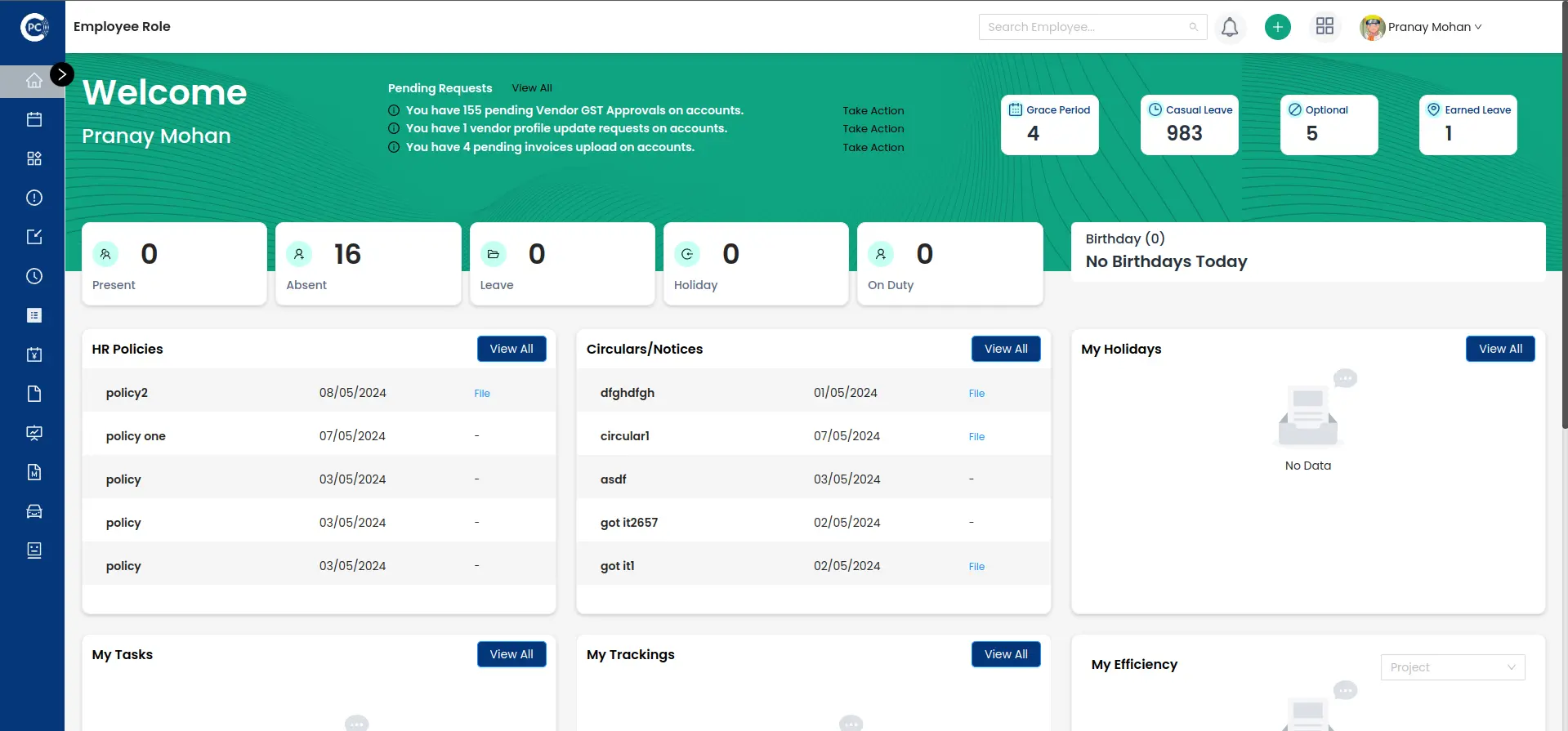Click View All beside Pending Requests
Screen dimensions: 1568x731
531,88
